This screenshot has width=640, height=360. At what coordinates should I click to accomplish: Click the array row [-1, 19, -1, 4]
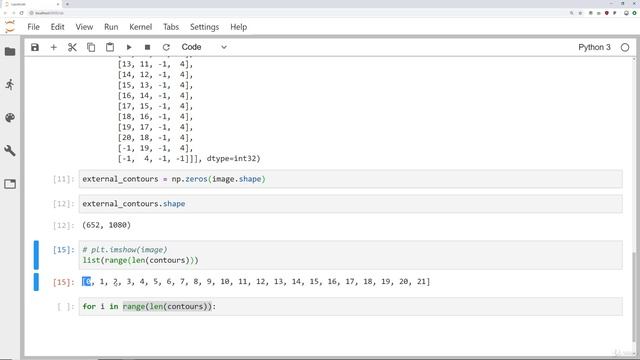tap(155, 148)
